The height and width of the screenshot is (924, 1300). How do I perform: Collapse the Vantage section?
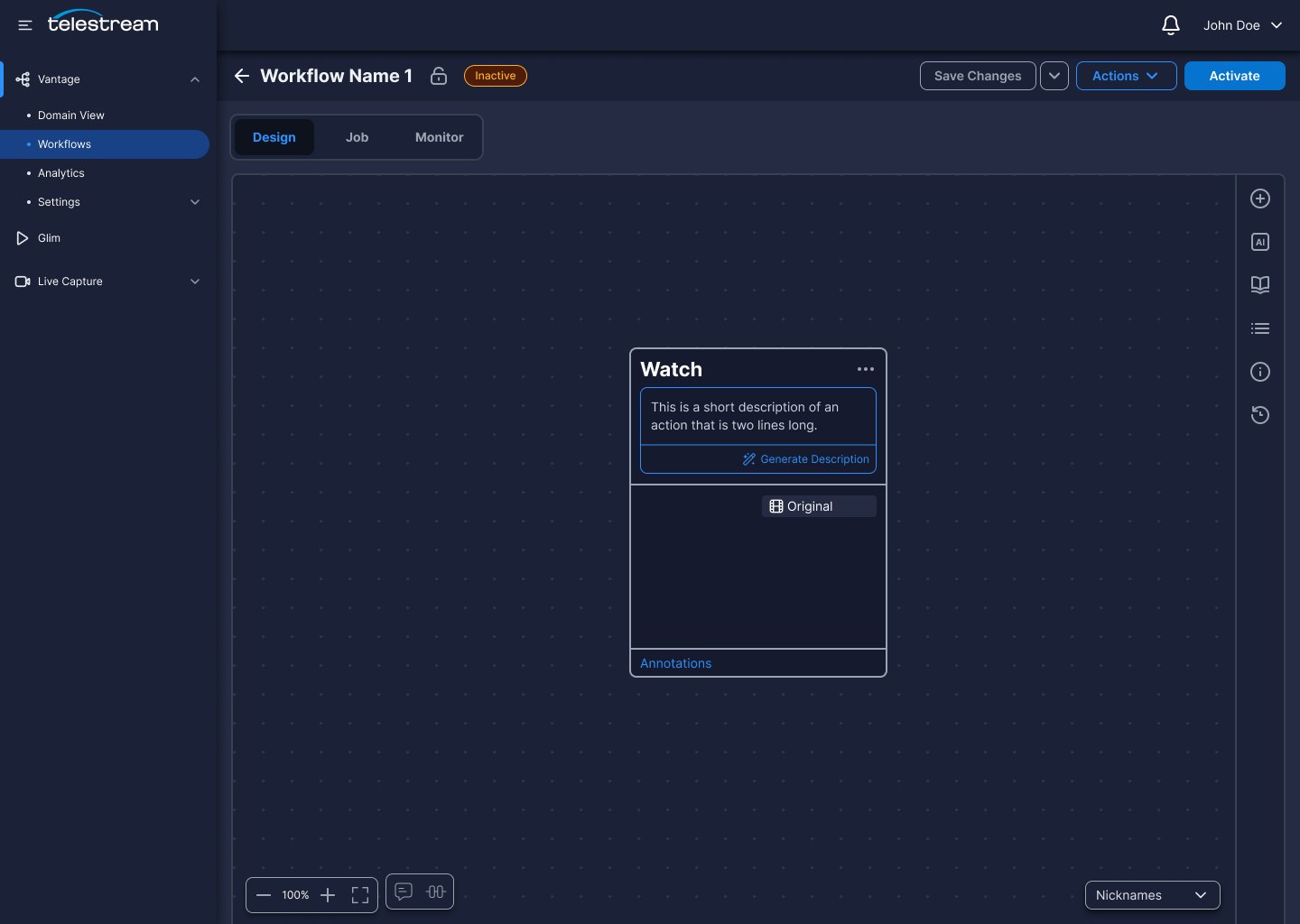pyautogui.click(x=195, y=79)
